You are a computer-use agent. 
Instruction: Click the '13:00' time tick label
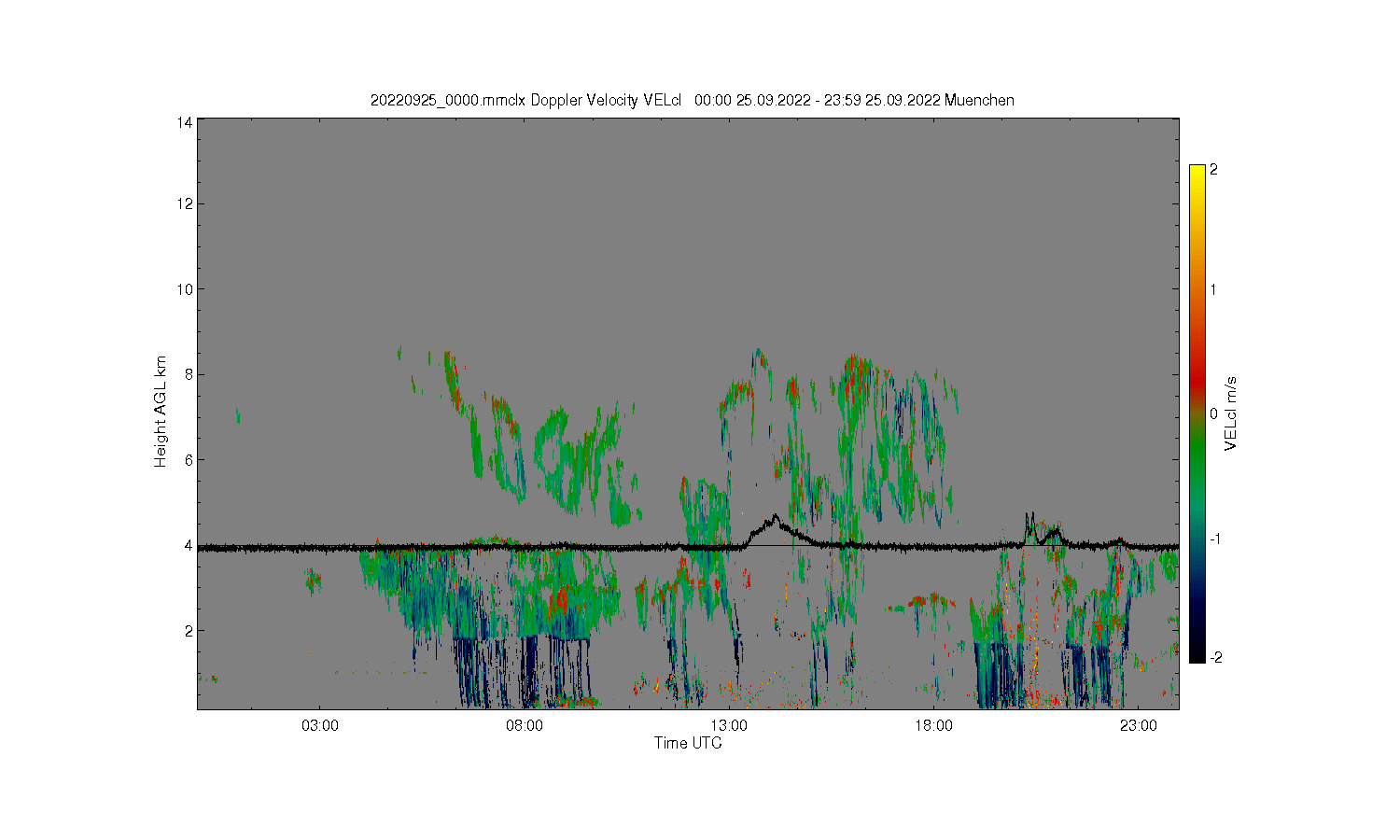[729, 726]
